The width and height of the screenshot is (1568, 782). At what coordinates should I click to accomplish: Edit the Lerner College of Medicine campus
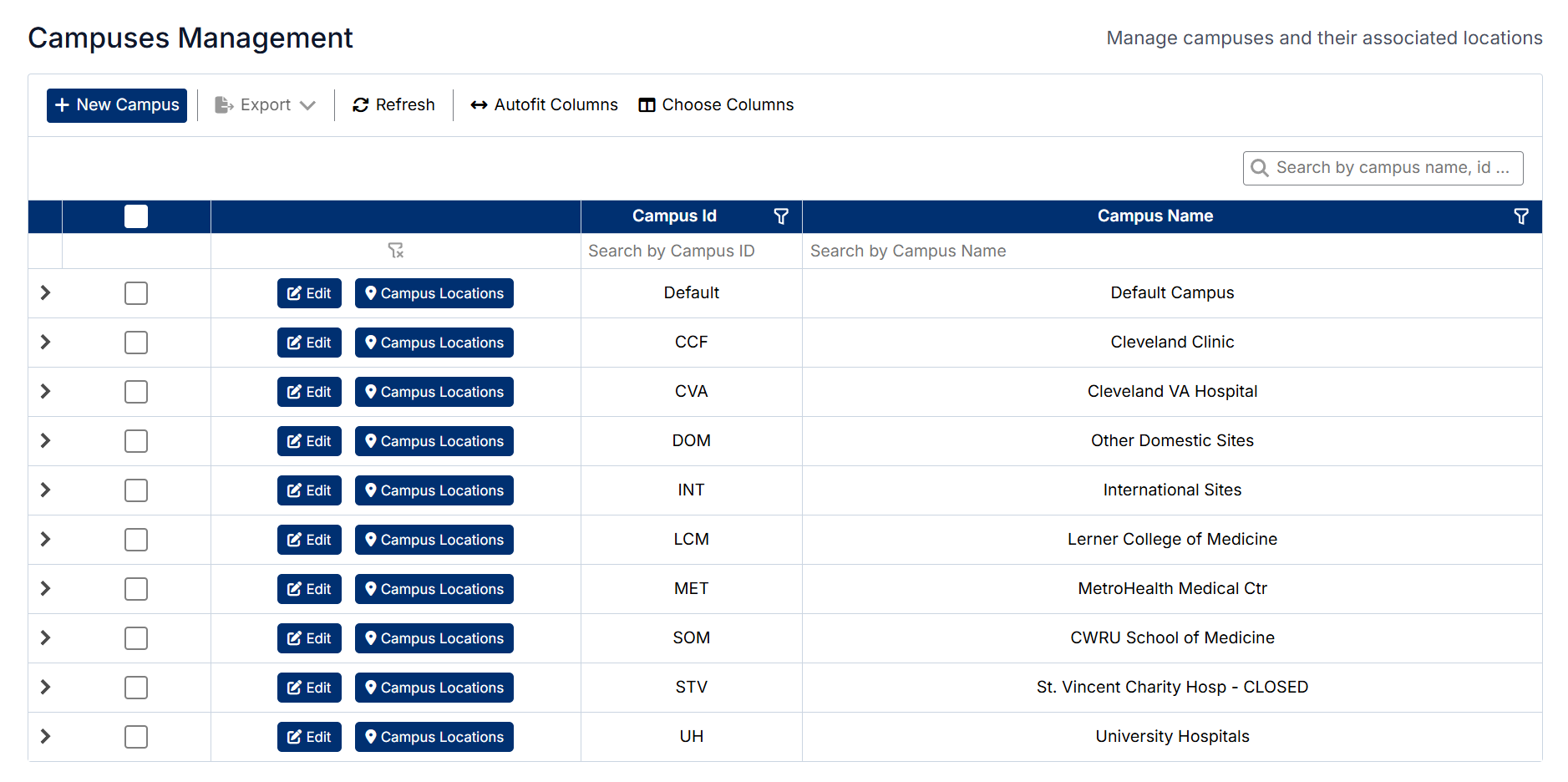coord(309,540)
